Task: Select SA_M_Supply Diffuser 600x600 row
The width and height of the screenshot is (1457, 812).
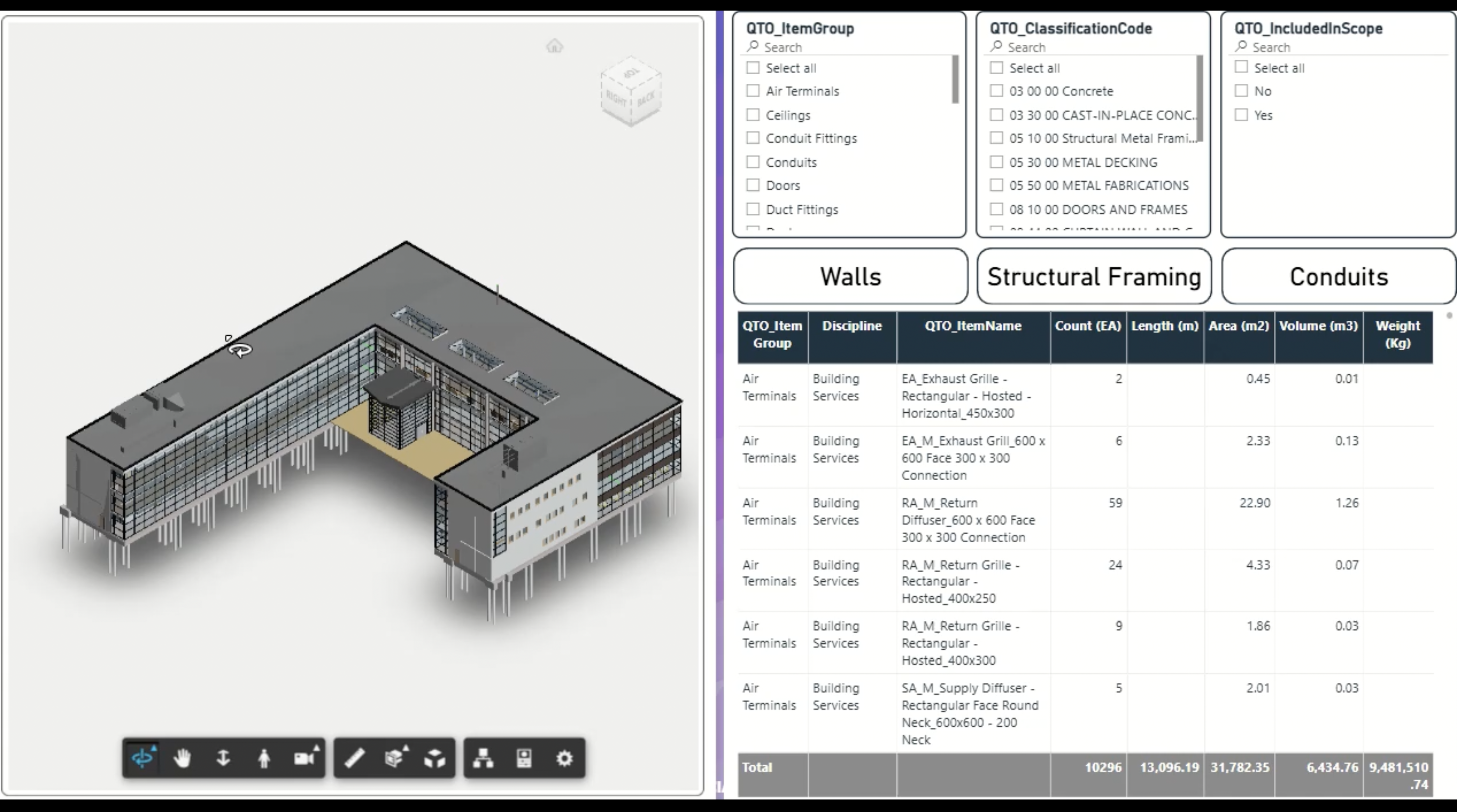Action: tap(1086, 714)
